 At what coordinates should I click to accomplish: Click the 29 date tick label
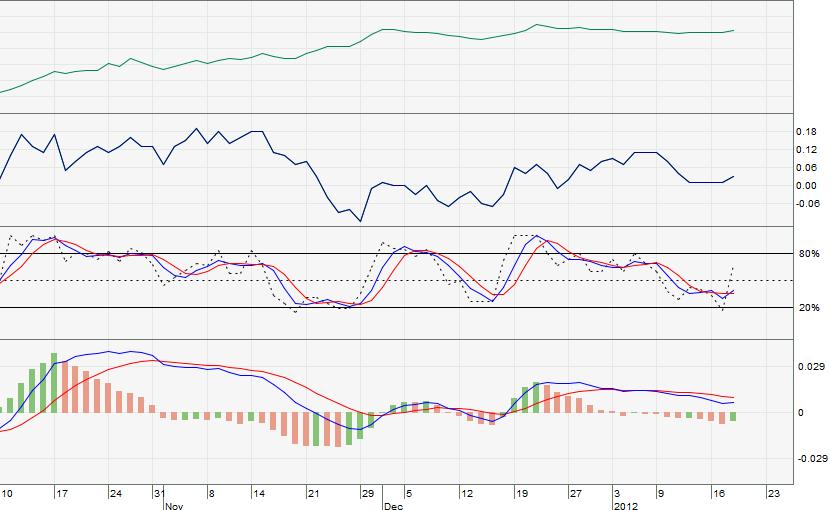tap(368, 494)
